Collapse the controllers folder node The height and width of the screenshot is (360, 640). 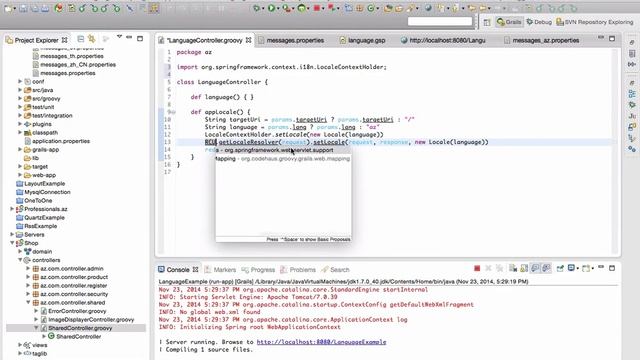20,260
